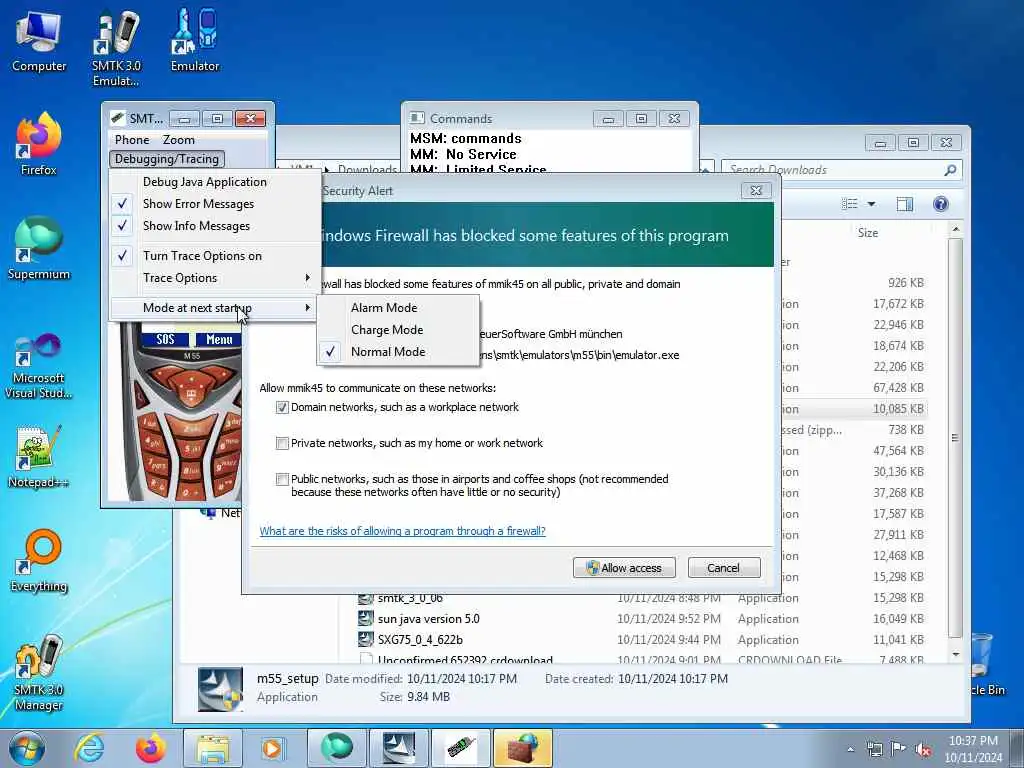This screenshot has width=1024, height=768.
Task: Switch to Supermium in the taskbar
Action: 336,748
